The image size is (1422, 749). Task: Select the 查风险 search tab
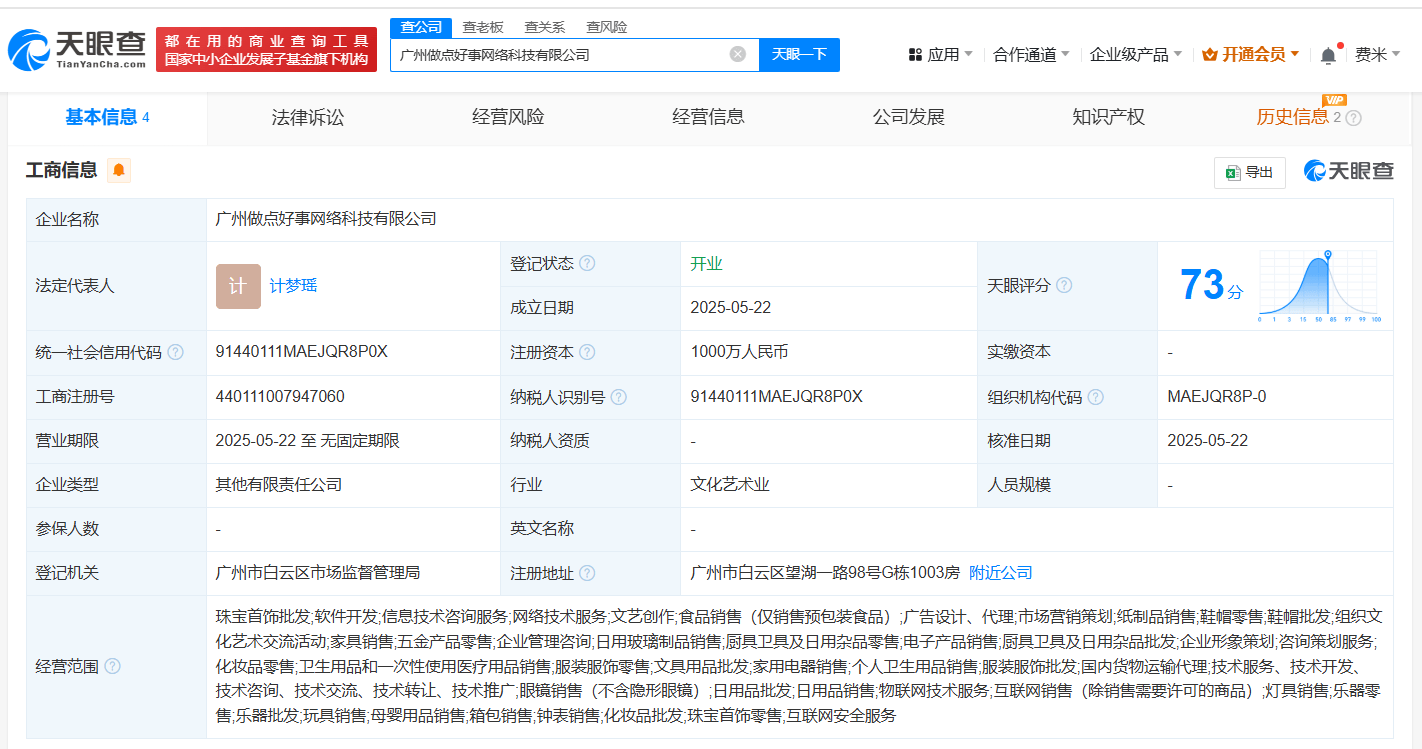point(607,27)
